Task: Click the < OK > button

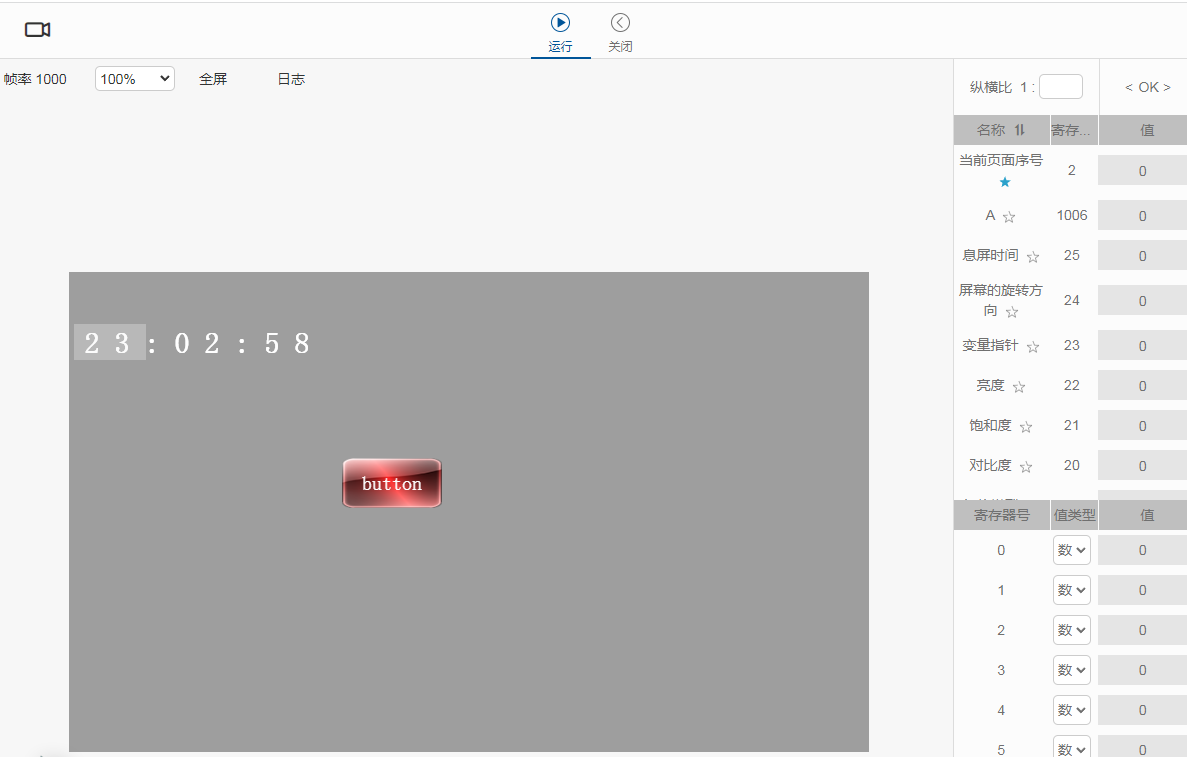Action: tap(1147, 87)
